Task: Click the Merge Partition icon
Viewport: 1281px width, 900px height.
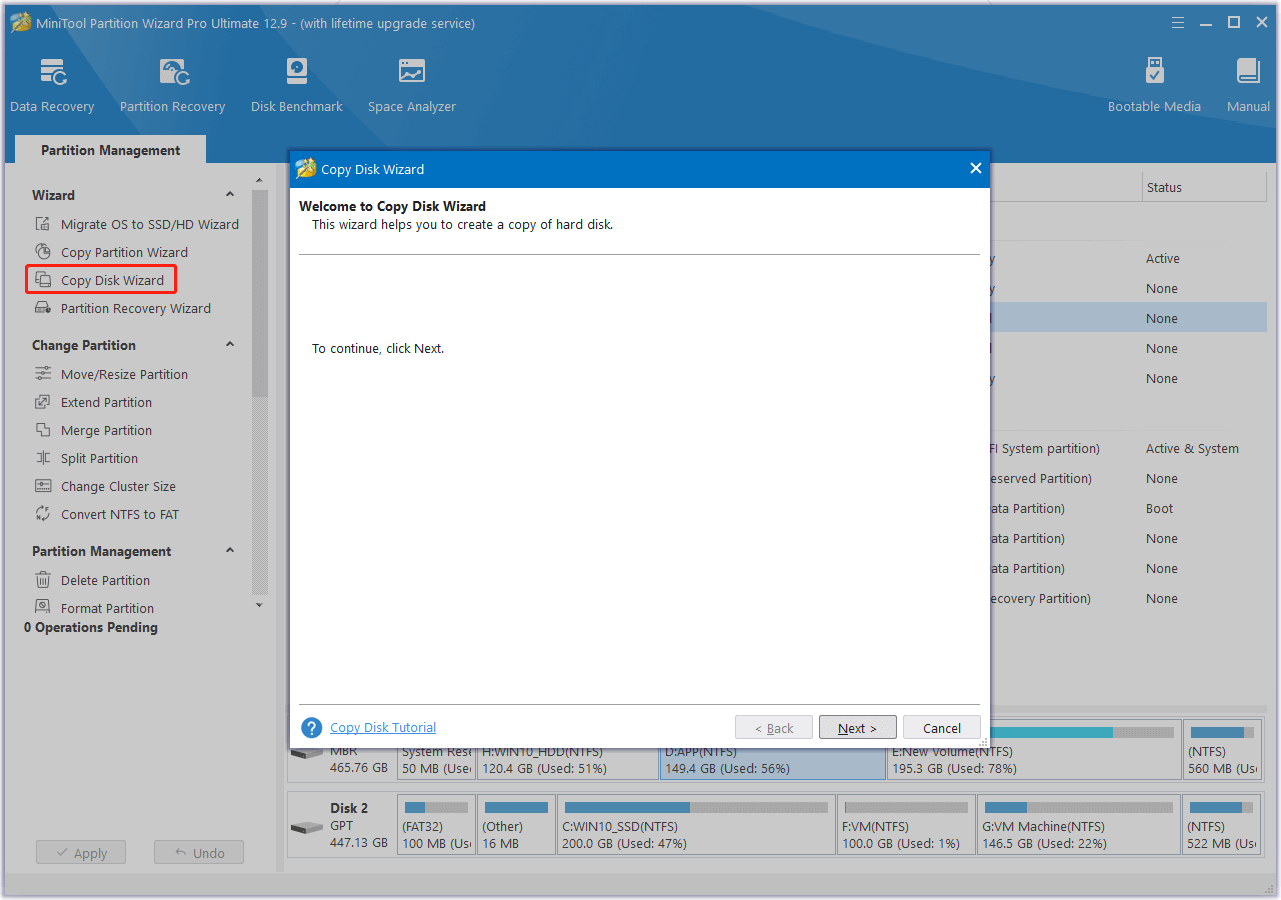Action: tap(42, 430)
